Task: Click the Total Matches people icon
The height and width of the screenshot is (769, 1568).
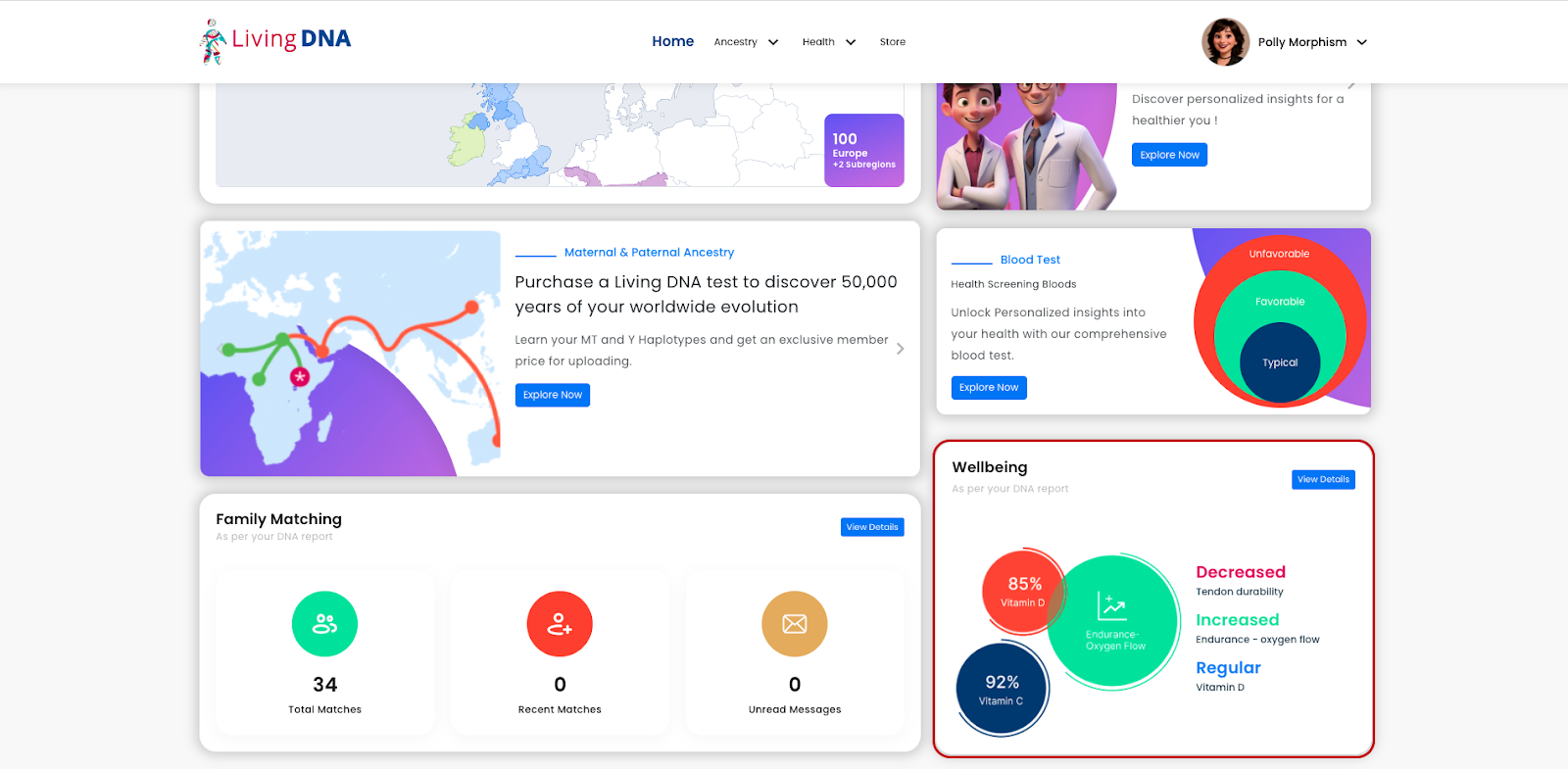Action: click(x=324, y=624)
